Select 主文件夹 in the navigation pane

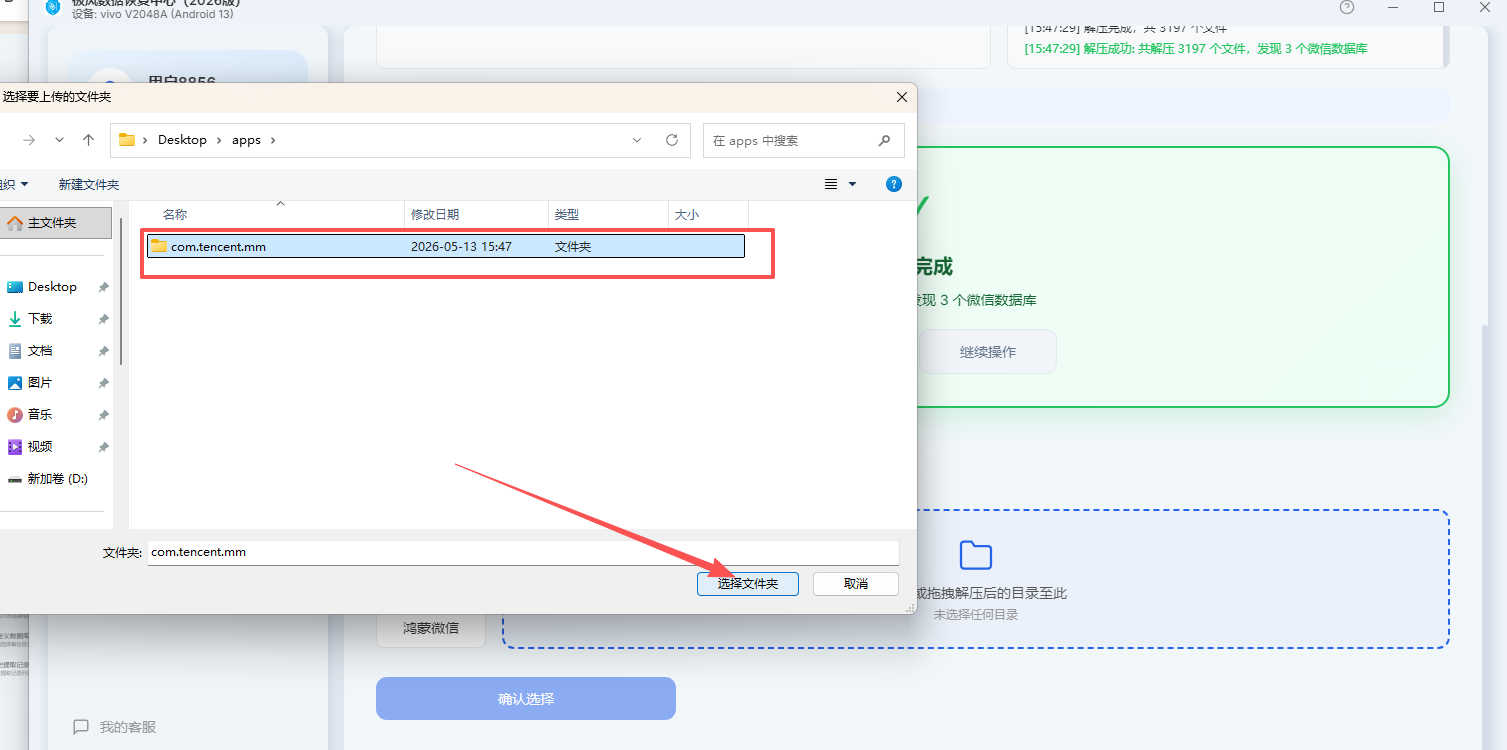click(x=55, y=223)
